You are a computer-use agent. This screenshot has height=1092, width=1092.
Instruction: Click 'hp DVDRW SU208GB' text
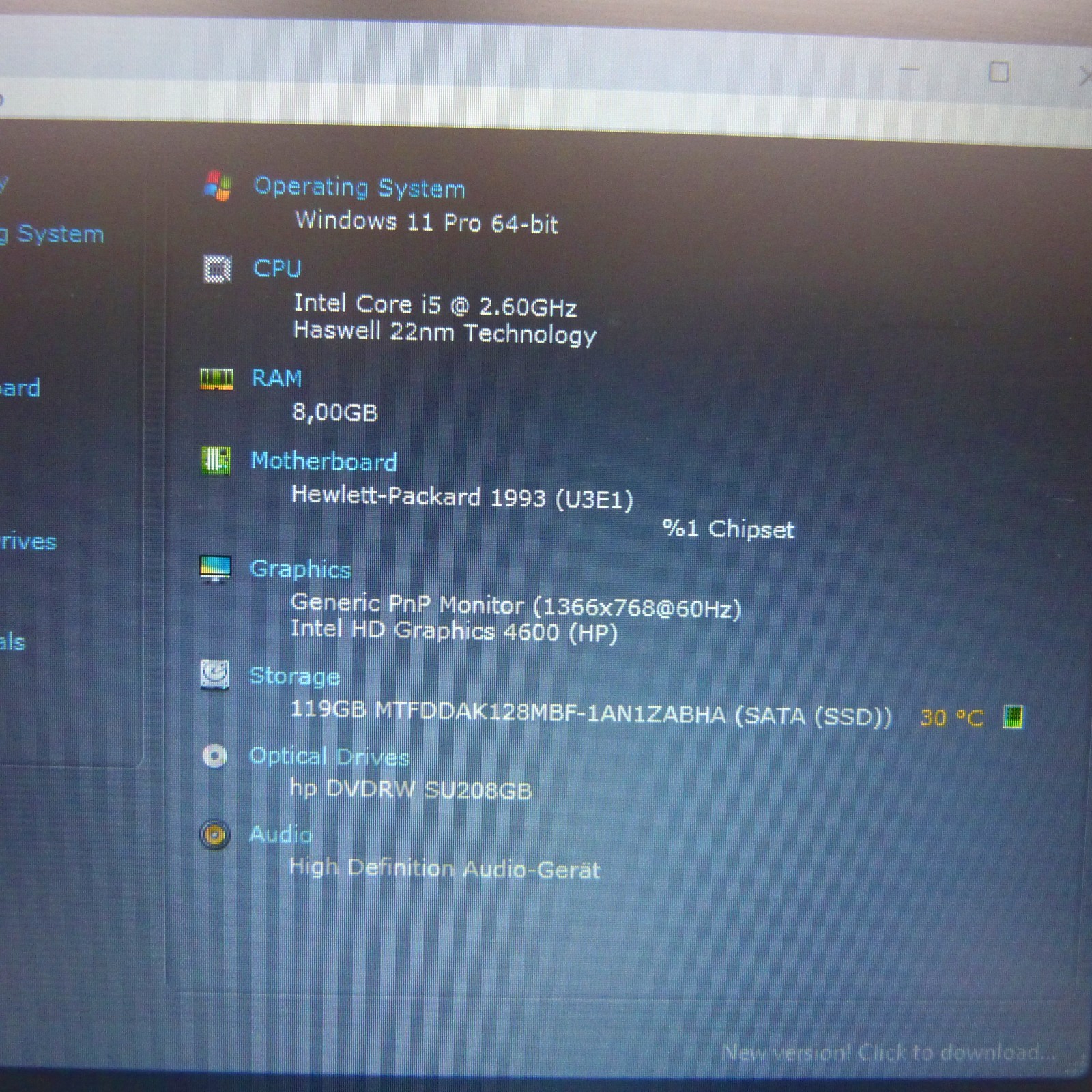click(x=410, y=789)
